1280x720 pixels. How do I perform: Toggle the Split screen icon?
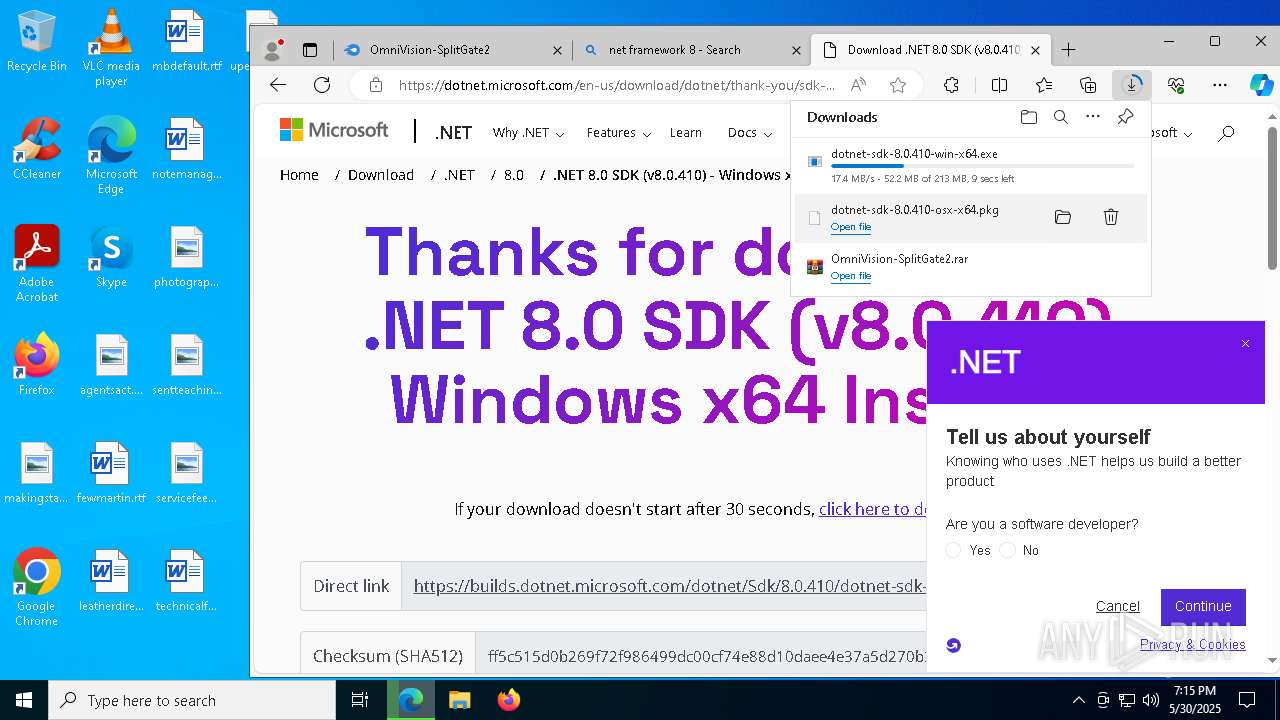pyautogui.click(x=999, y=85)
